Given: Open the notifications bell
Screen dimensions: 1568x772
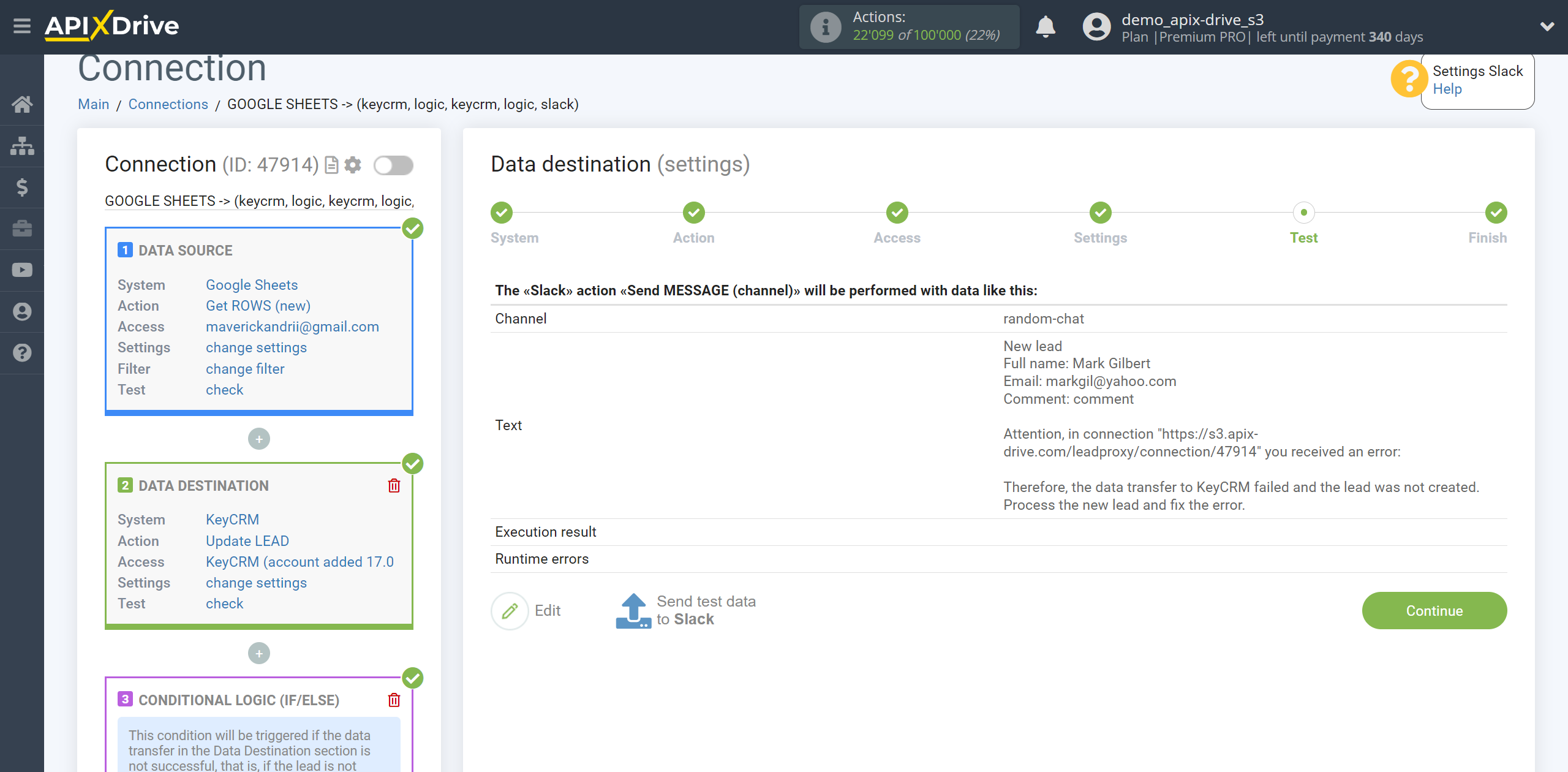Looking at the screenshot, I should click(x=1046, y=27).
